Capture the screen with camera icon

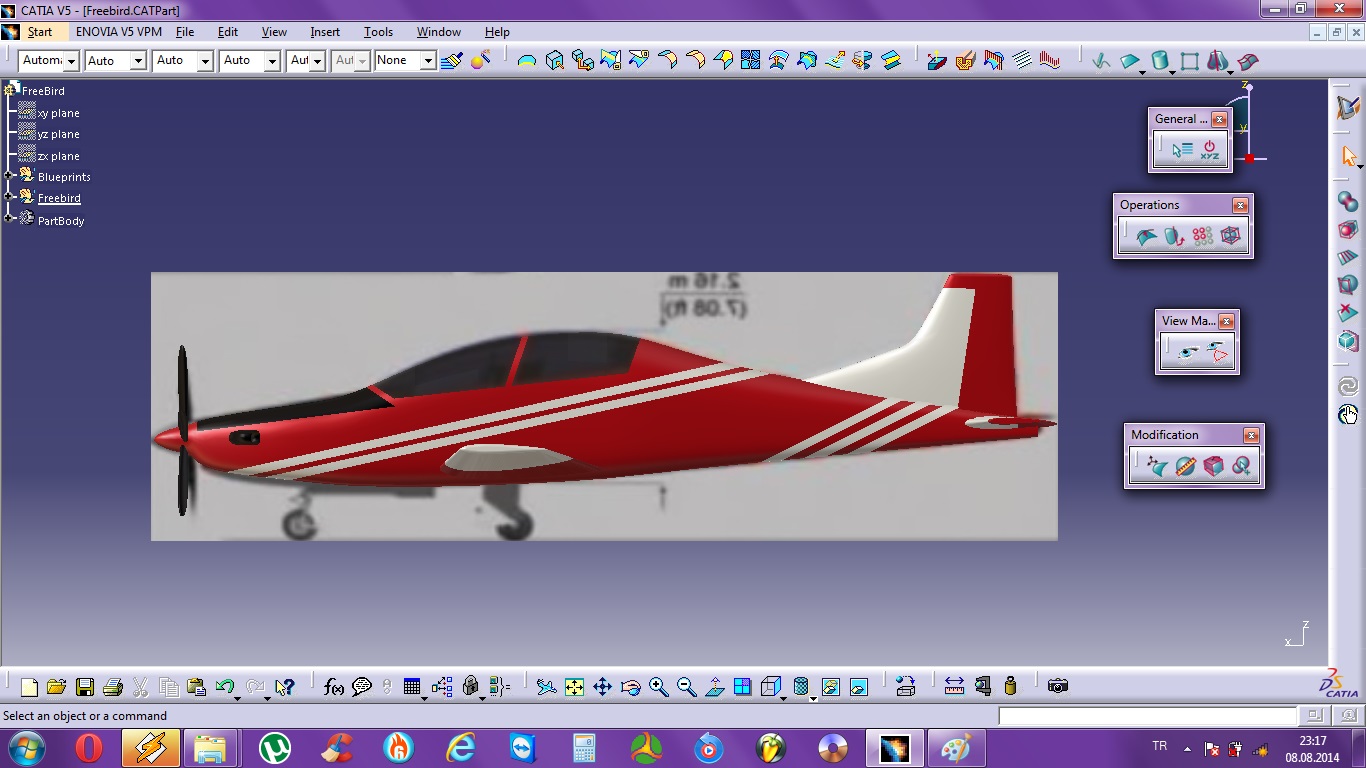1058,686
